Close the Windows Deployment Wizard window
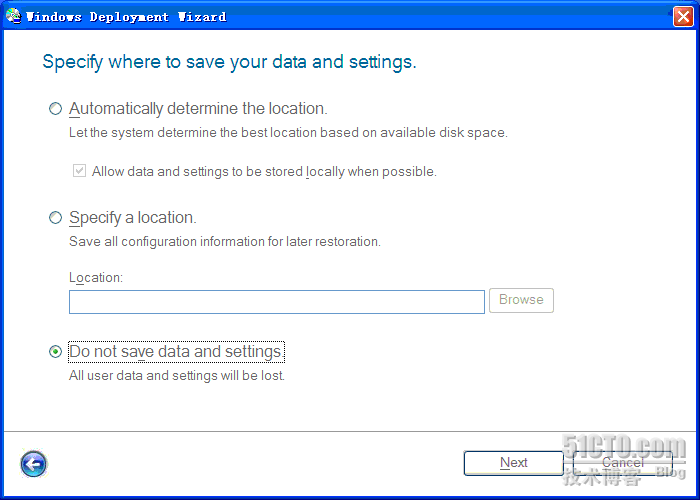The width and height of the screenshot is (700, 500). coord(683,17)
